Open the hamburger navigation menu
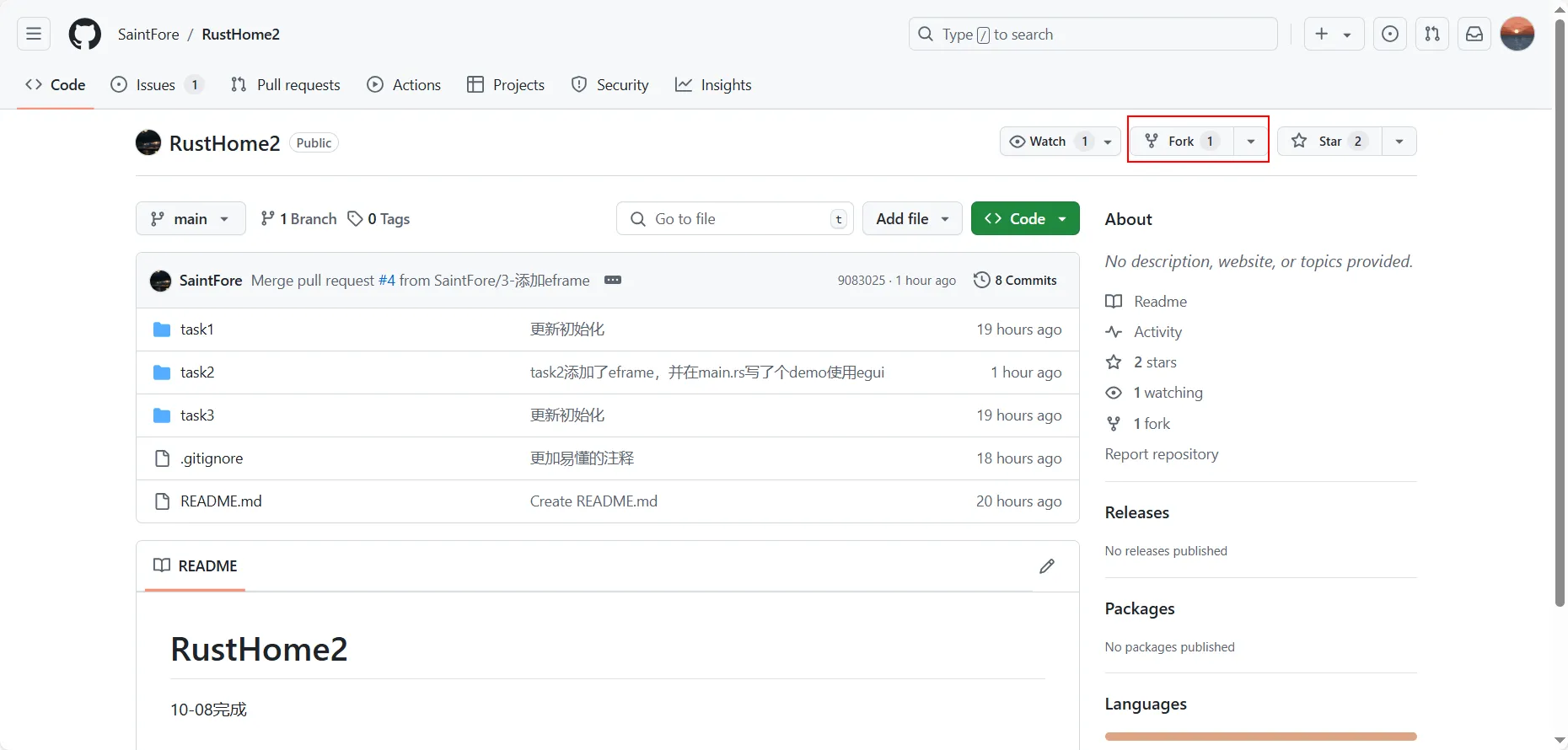 coord(34,35)
